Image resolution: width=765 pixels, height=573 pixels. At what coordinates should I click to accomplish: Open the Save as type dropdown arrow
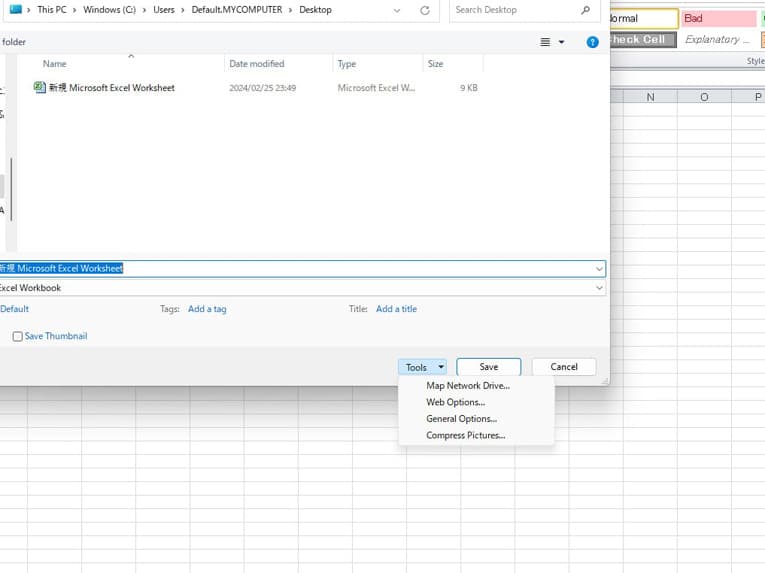pyautogui.click(x=599, y=288)
